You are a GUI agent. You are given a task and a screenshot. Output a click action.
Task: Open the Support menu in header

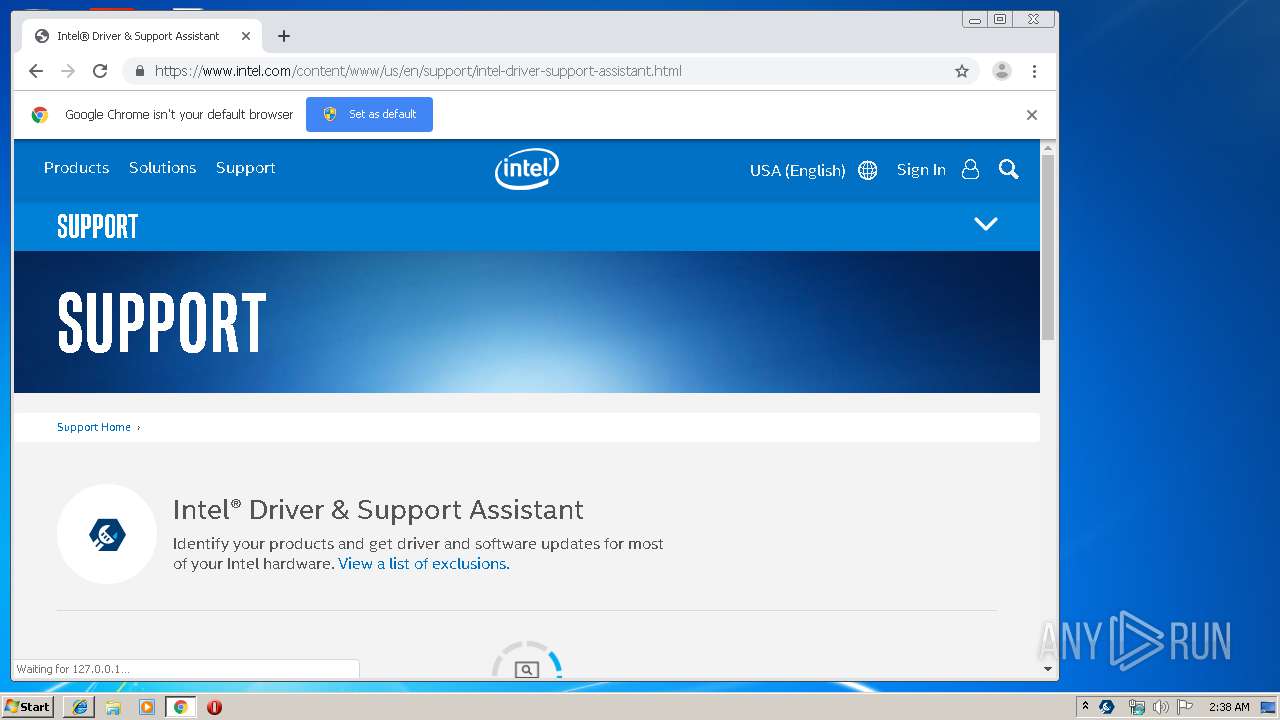click(x=245, y=168)
